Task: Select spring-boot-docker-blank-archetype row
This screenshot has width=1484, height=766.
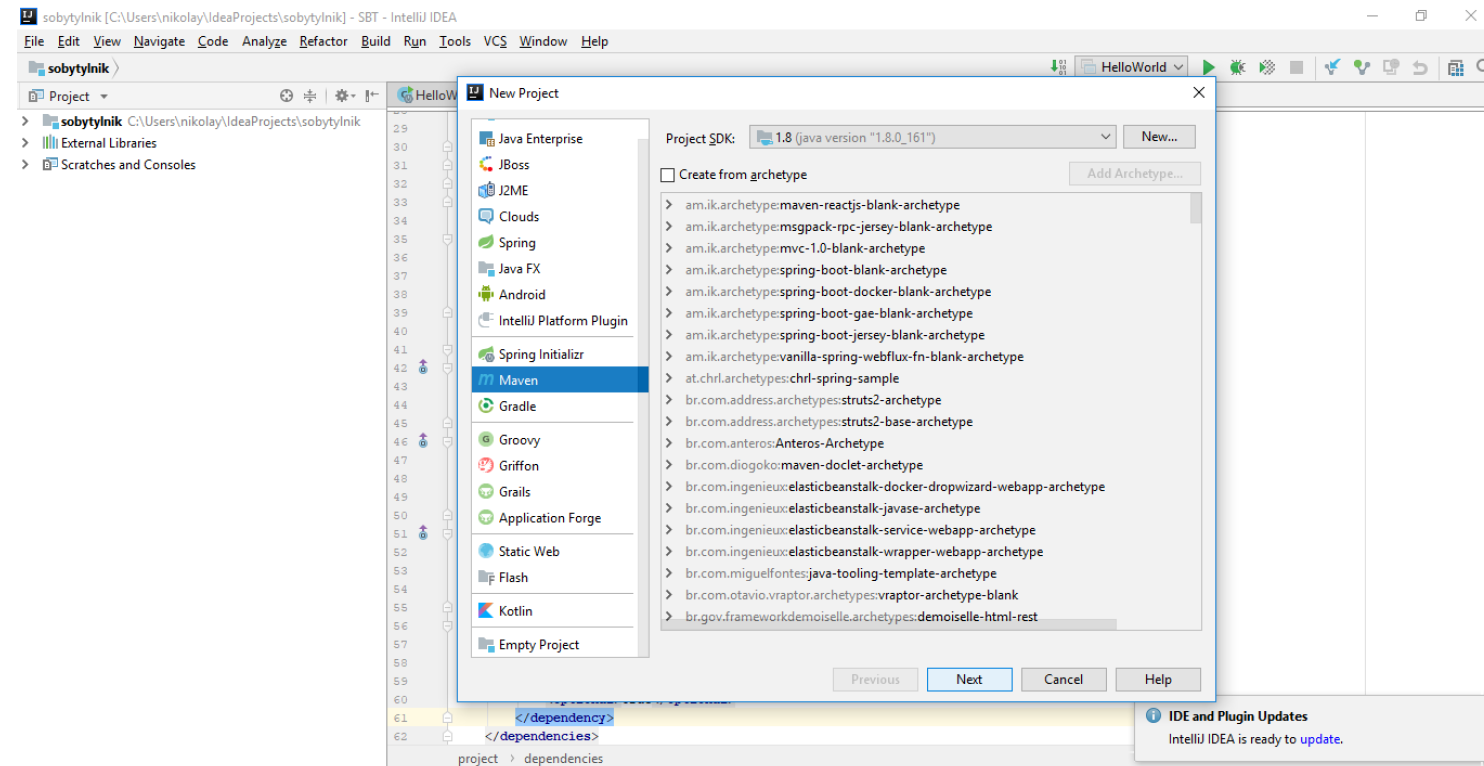Action: (926, 292)
